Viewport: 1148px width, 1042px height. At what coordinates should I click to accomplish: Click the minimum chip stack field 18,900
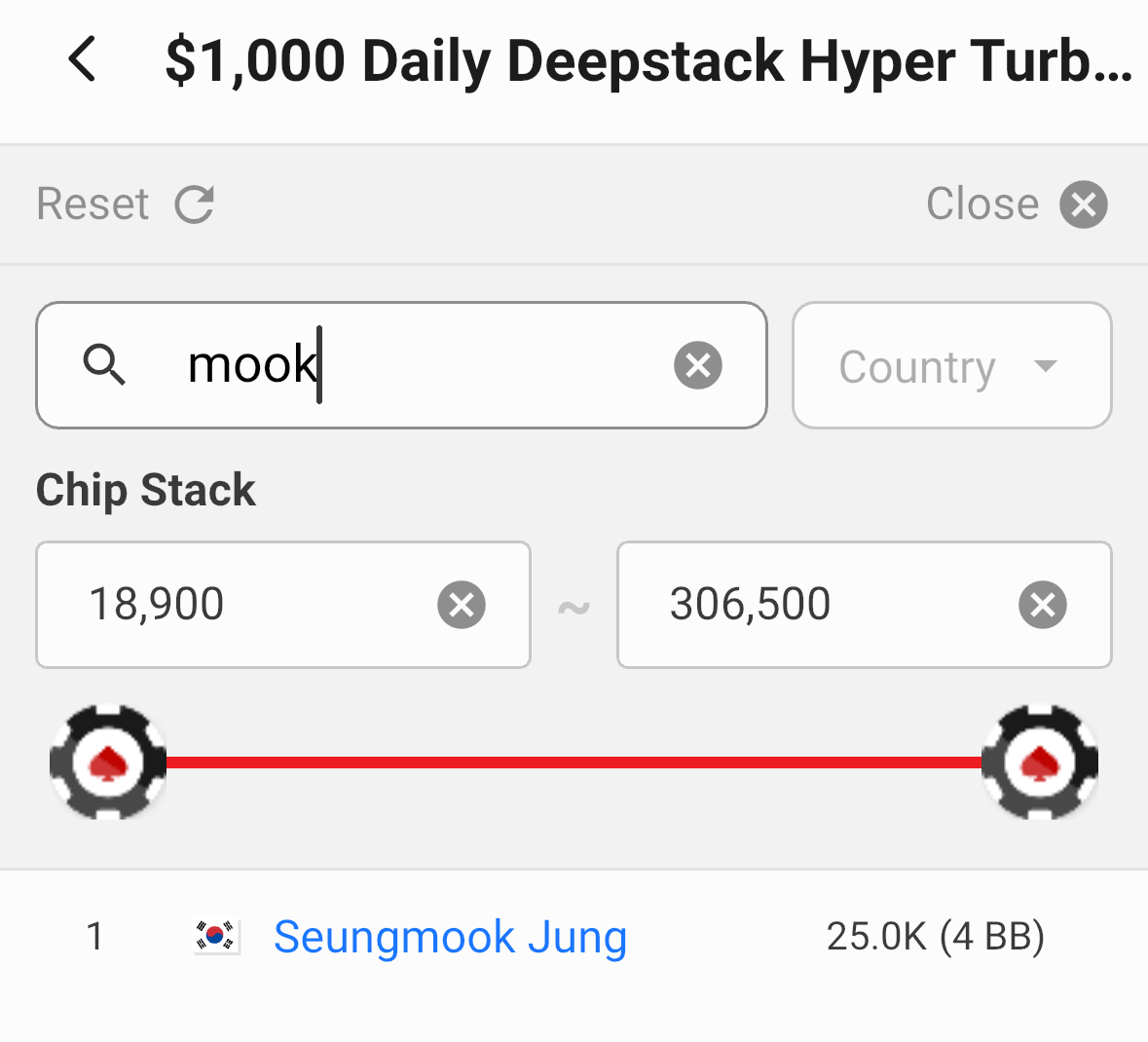243,605
